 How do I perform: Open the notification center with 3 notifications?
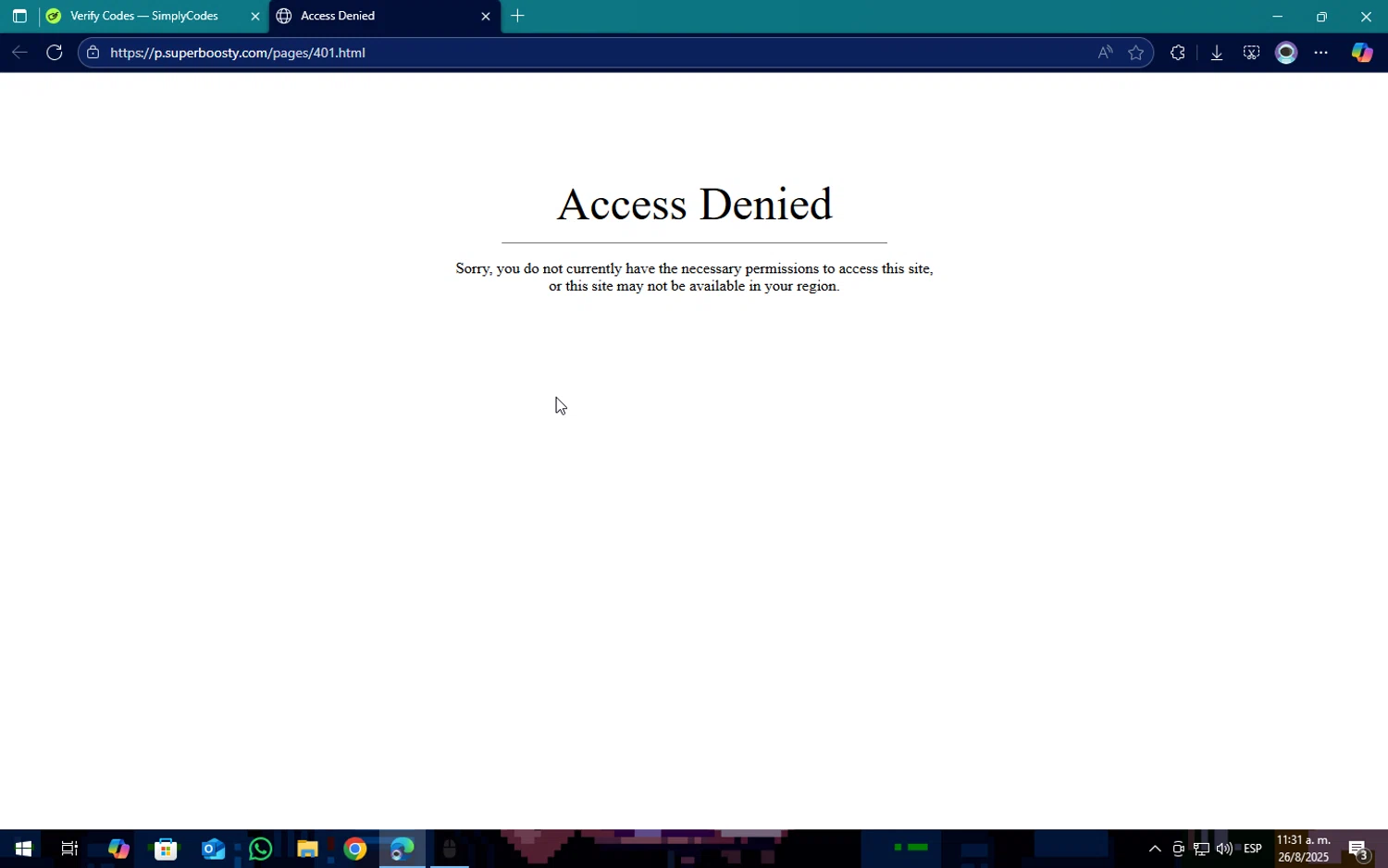coord(1358,849)
